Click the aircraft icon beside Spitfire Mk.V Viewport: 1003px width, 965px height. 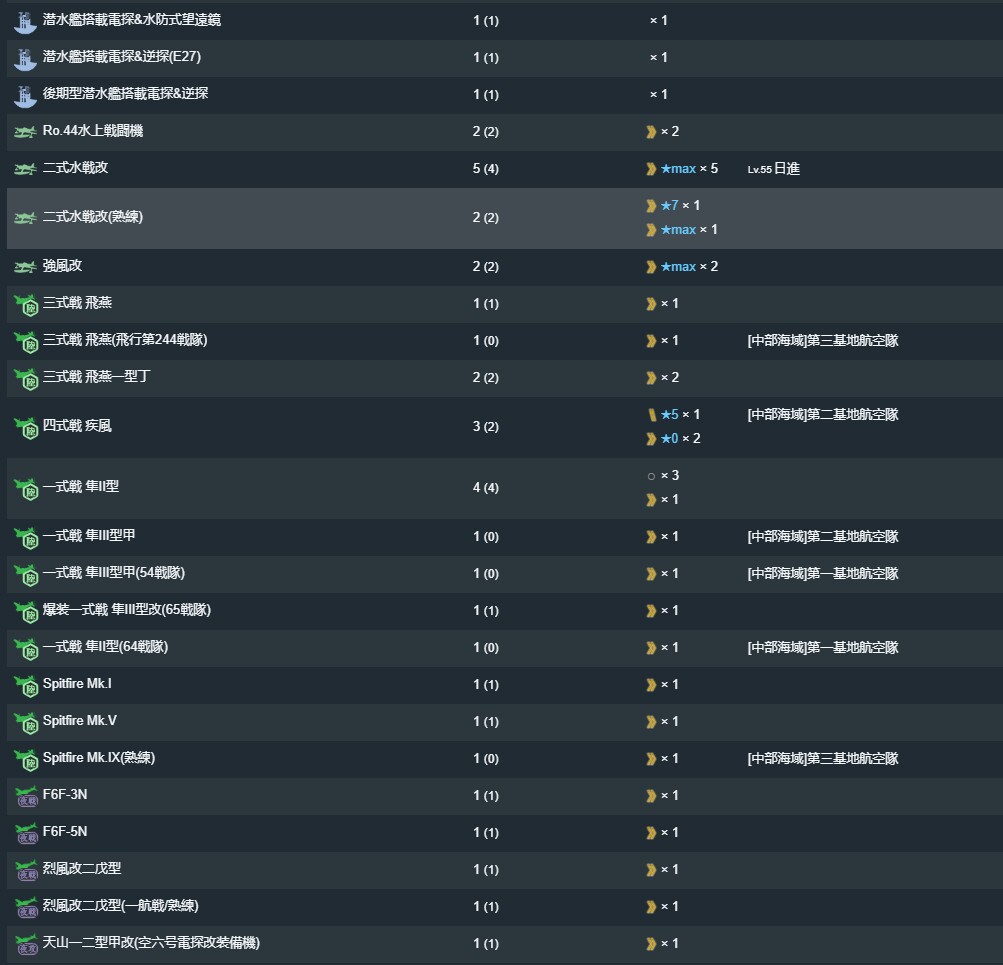coord(25,722)
